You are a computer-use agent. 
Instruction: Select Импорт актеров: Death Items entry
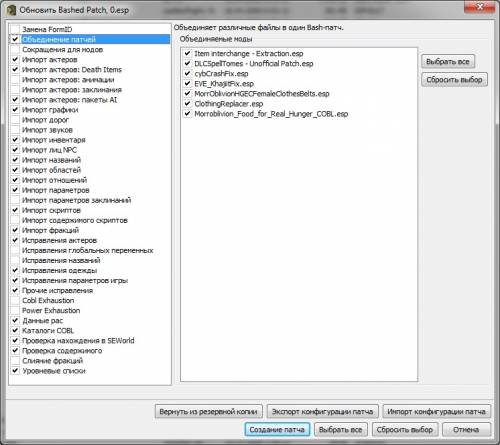point(72,70)
